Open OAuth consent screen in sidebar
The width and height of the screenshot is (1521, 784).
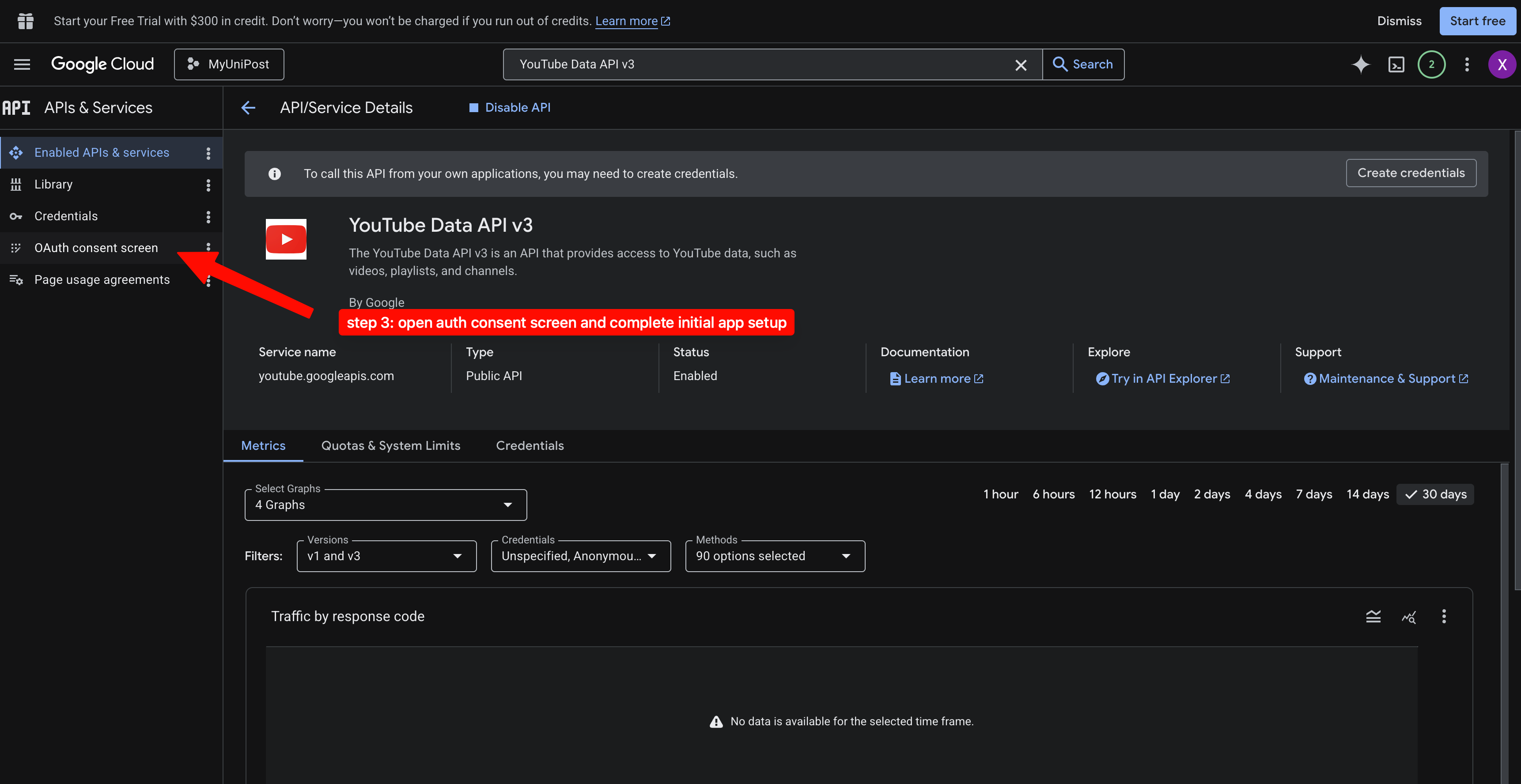96,248
